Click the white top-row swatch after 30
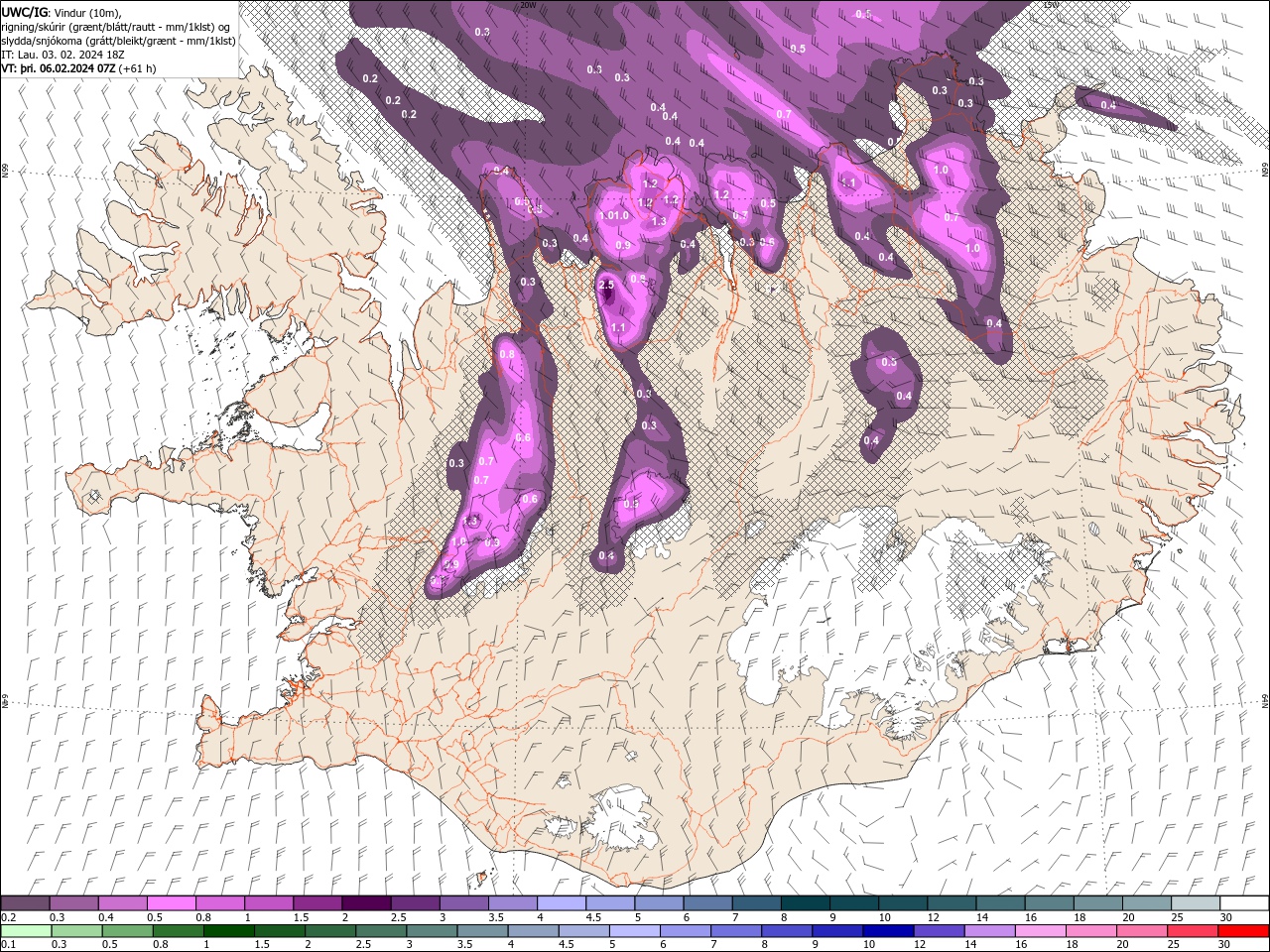The image size is (1270, 952). pos(1243,903)
